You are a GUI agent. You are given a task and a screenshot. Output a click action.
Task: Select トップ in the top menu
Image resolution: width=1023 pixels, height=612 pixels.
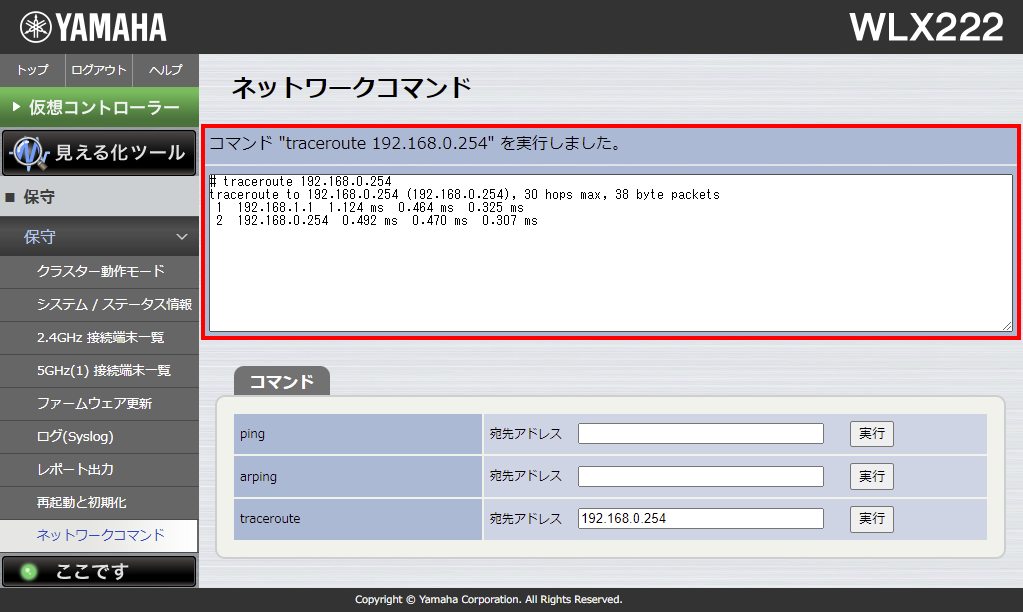click(x=31, y=70)
